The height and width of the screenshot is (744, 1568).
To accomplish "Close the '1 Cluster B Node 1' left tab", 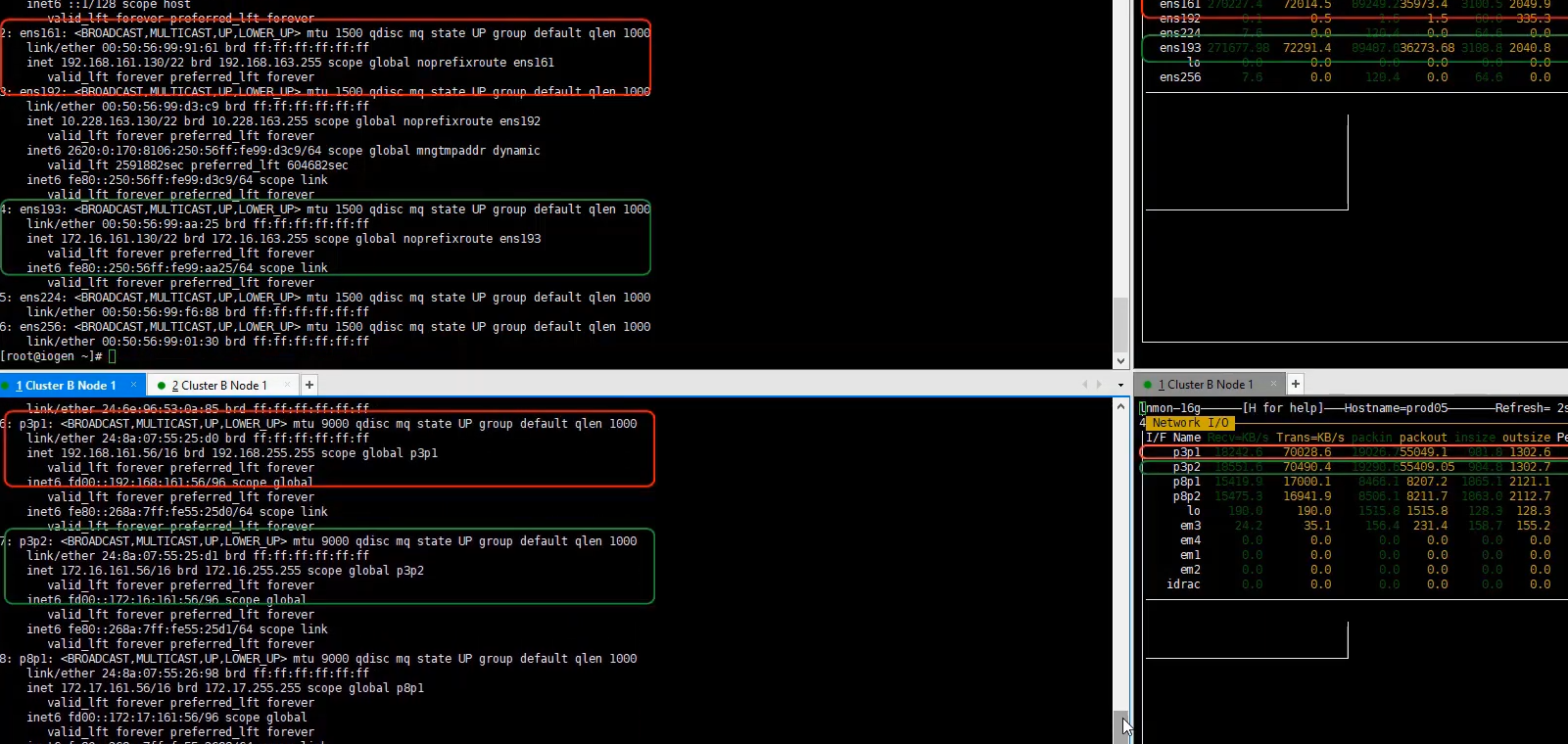I will click(x=133, y=385).
